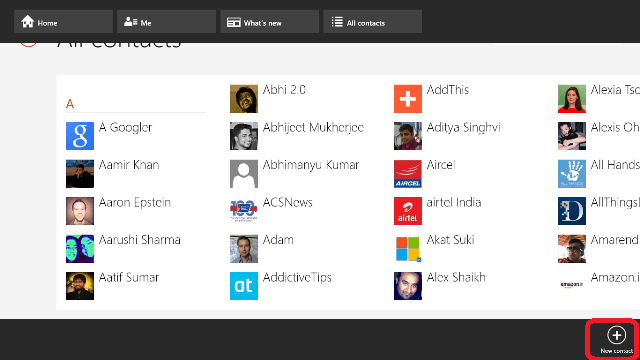This screenshot has height=360, width=640.
Task: Click Aarushi Sharma's colorful avatar
Action: 80,249
